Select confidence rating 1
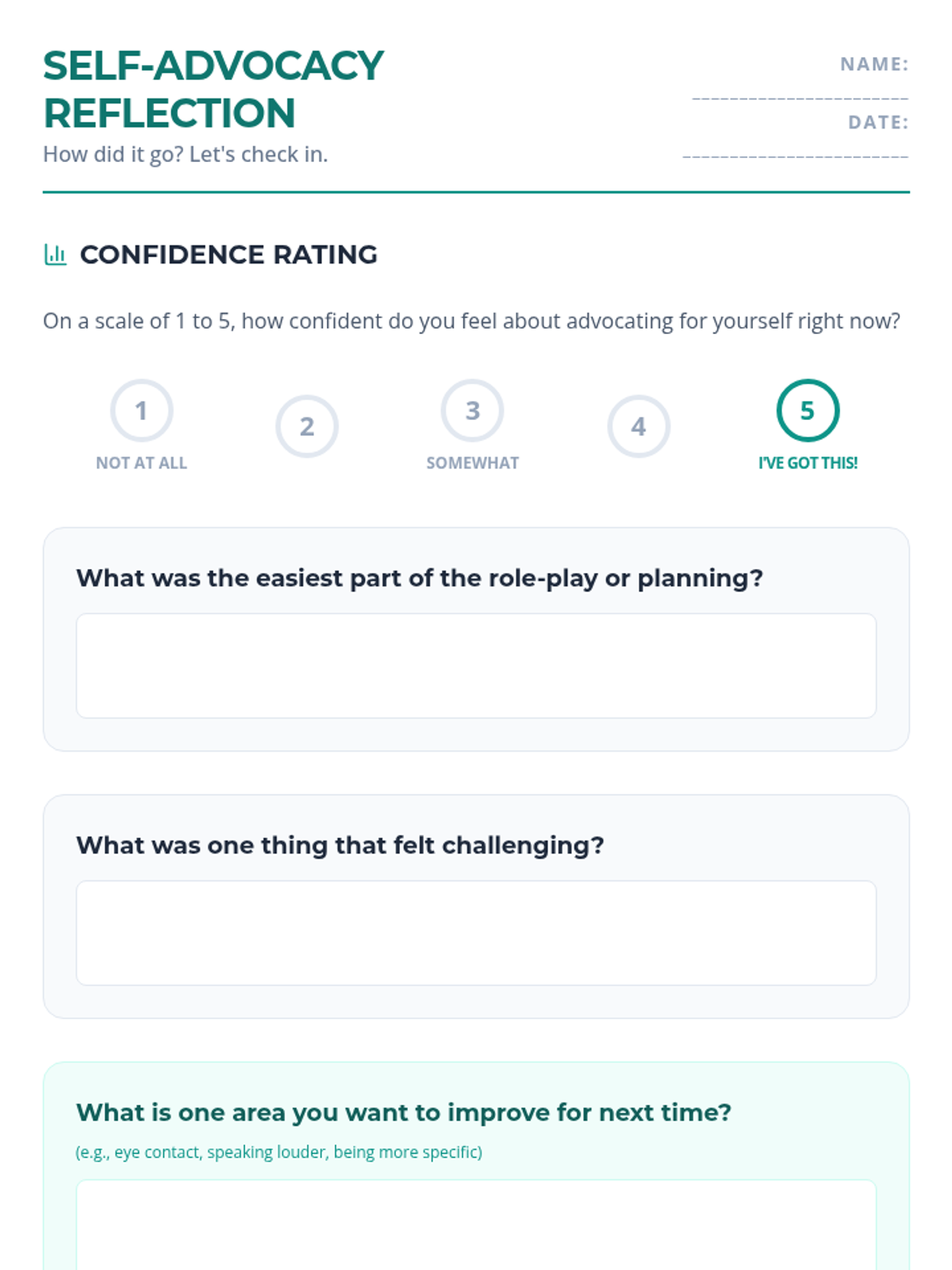This screenshot has height=1270, width=952. [x=141, y=410]
